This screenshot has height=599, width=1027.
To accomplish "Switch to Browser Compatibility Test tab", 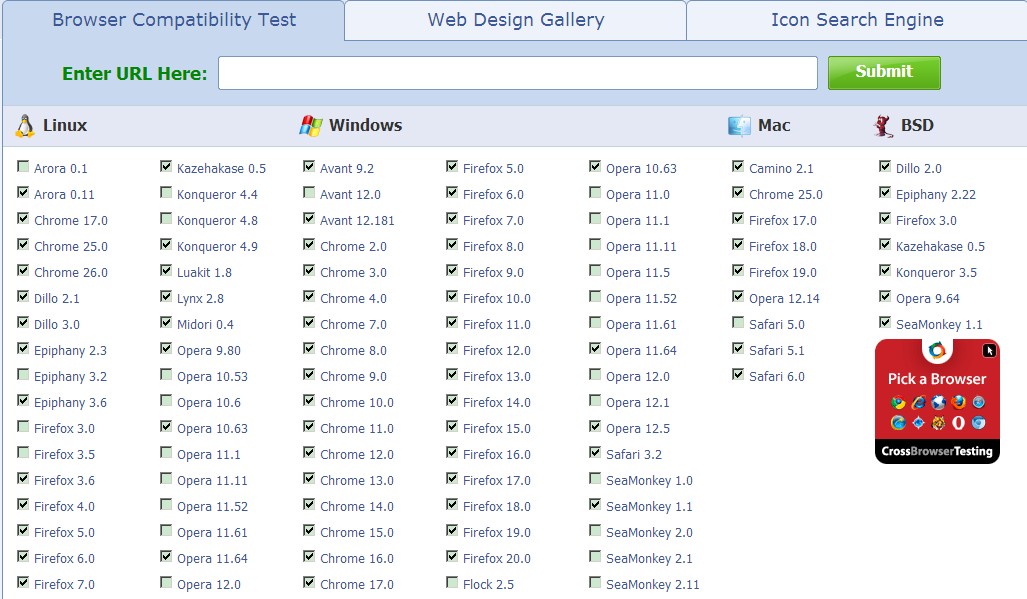I will click(x=174, y=20).
